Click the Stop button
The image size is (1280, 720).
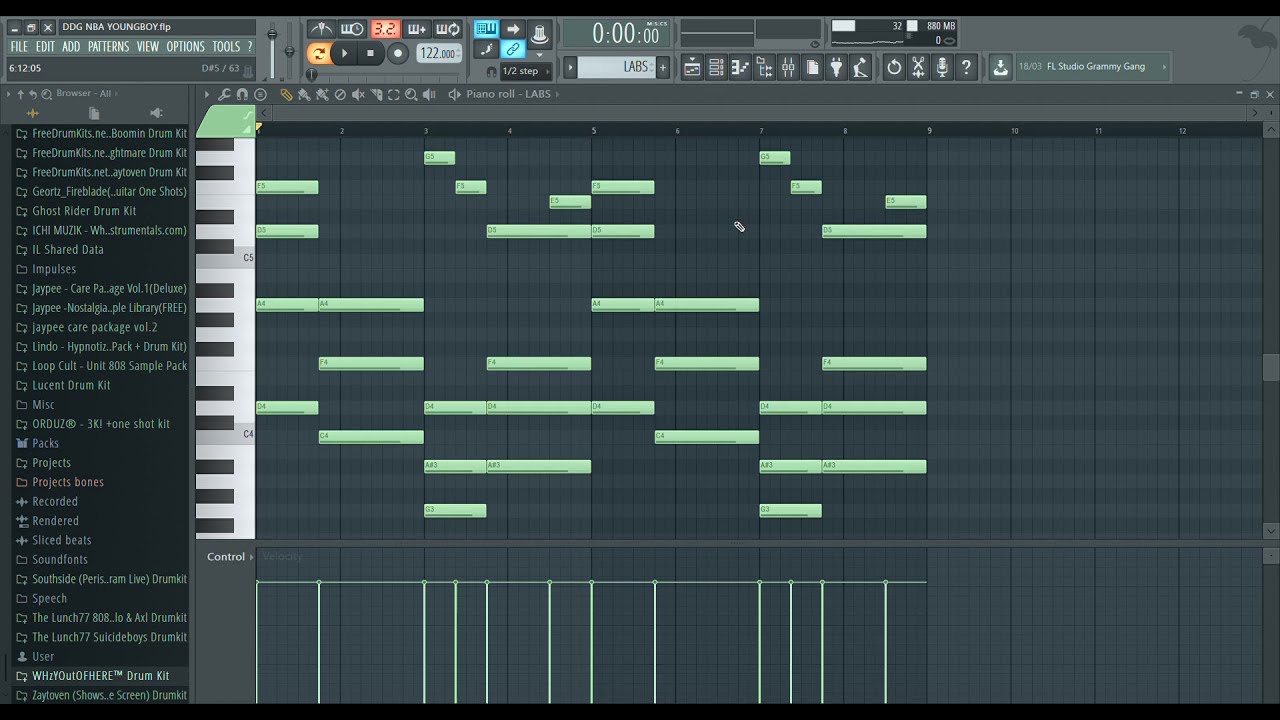click(371, 53)
